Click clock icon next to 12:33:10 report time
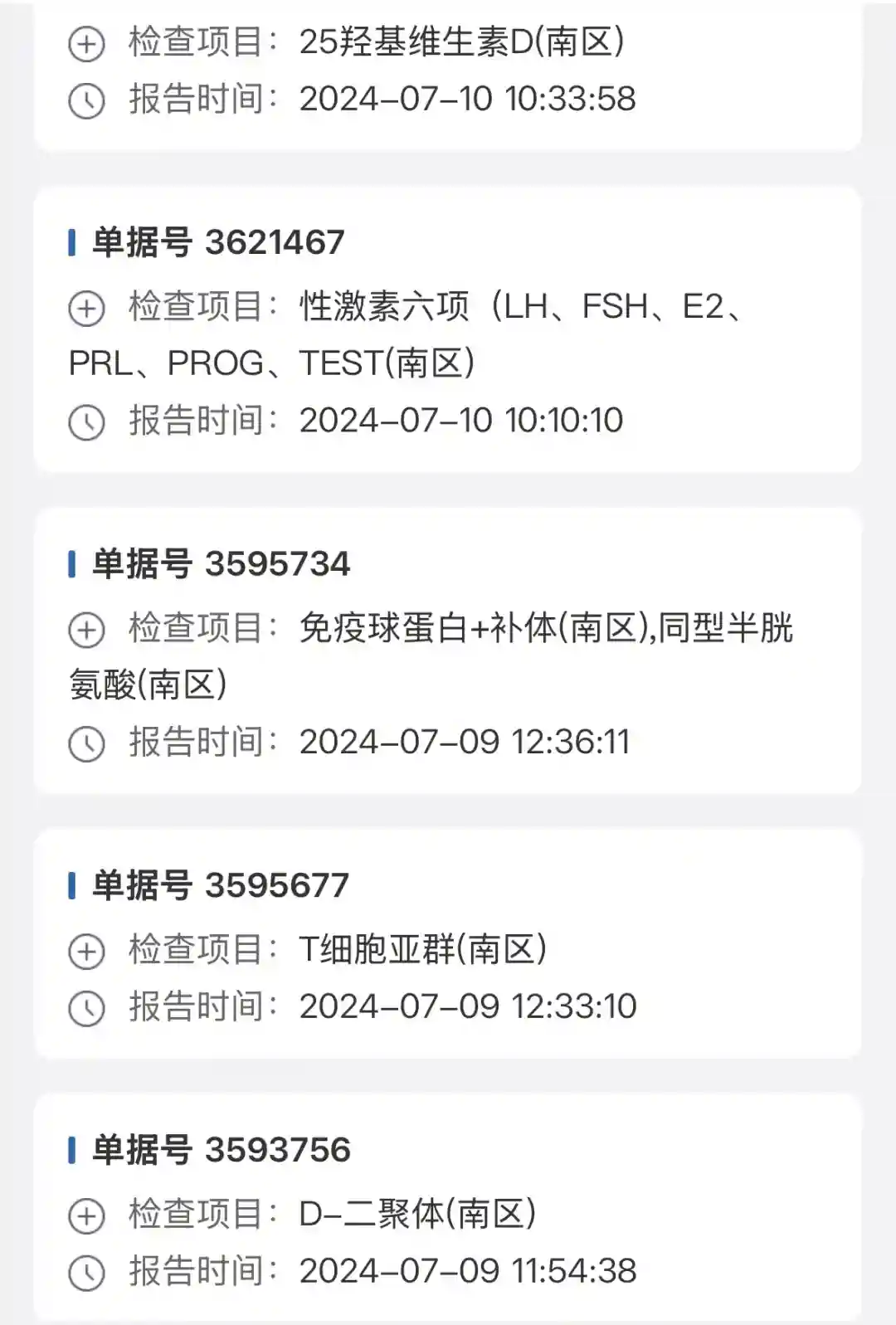 tap(86, 1008)
